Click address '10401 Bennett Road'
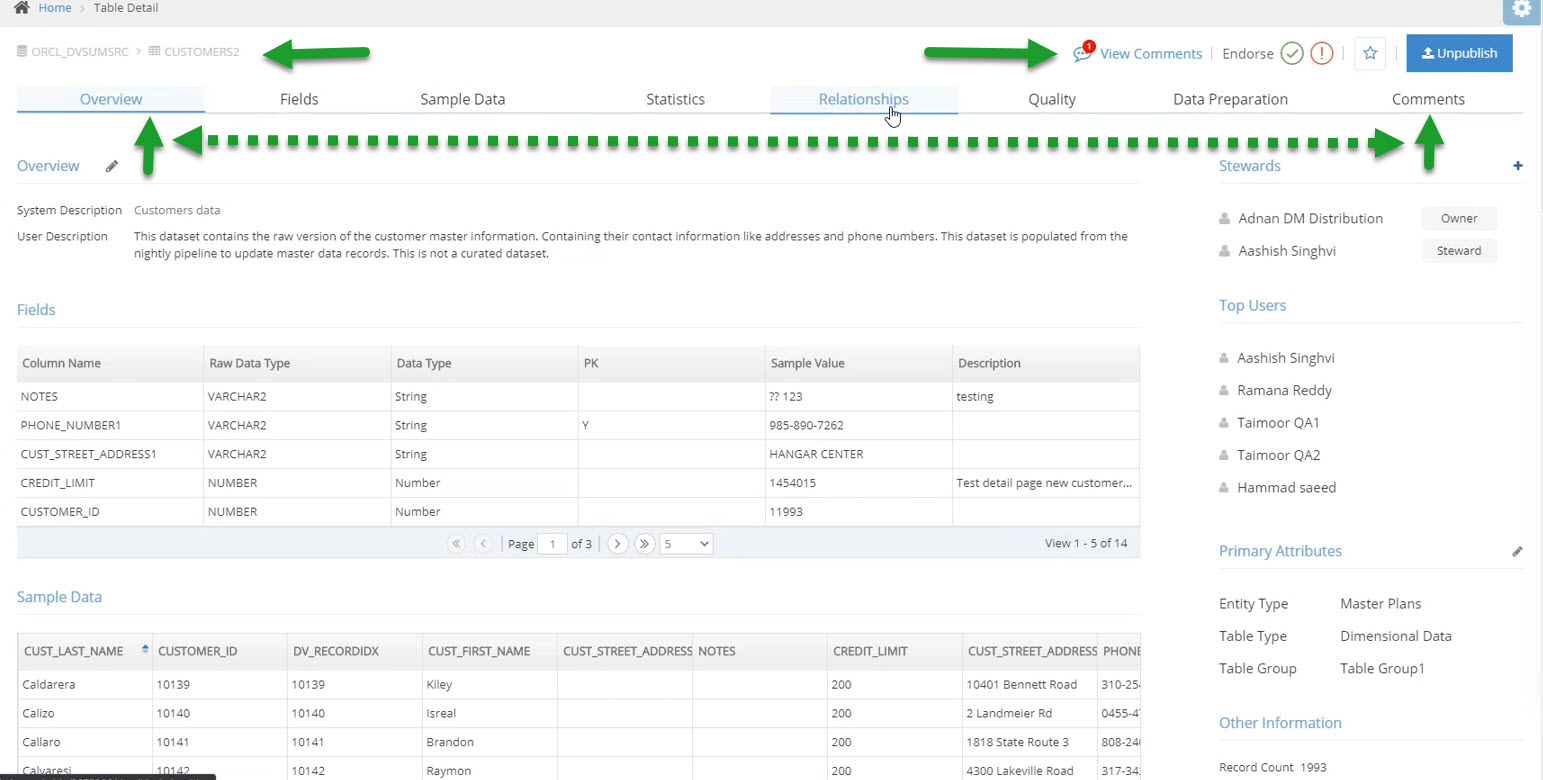1543x780 pixels. (1022, 685)
